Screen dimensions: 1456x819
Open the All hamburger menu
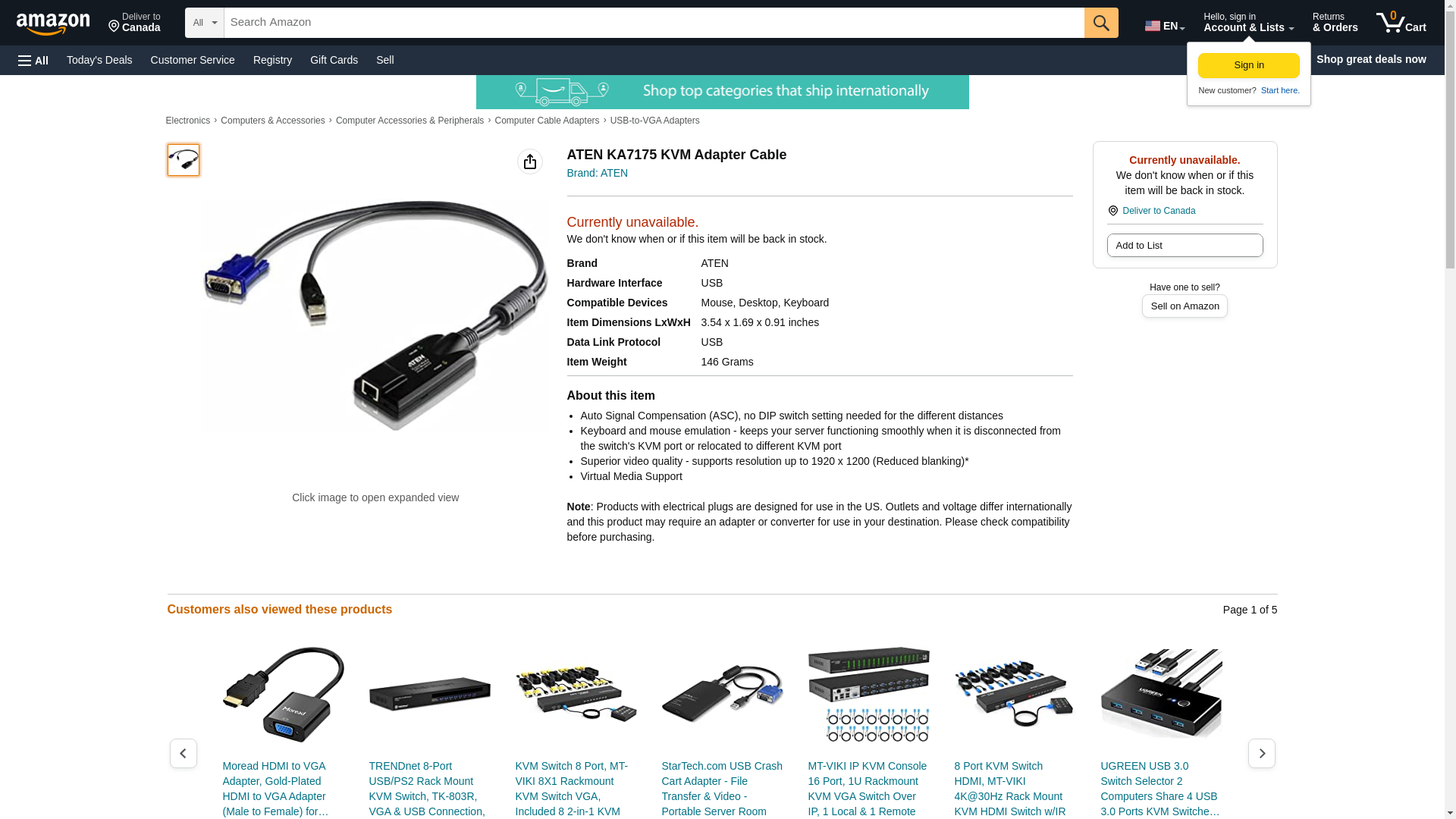tap(33, 60)
